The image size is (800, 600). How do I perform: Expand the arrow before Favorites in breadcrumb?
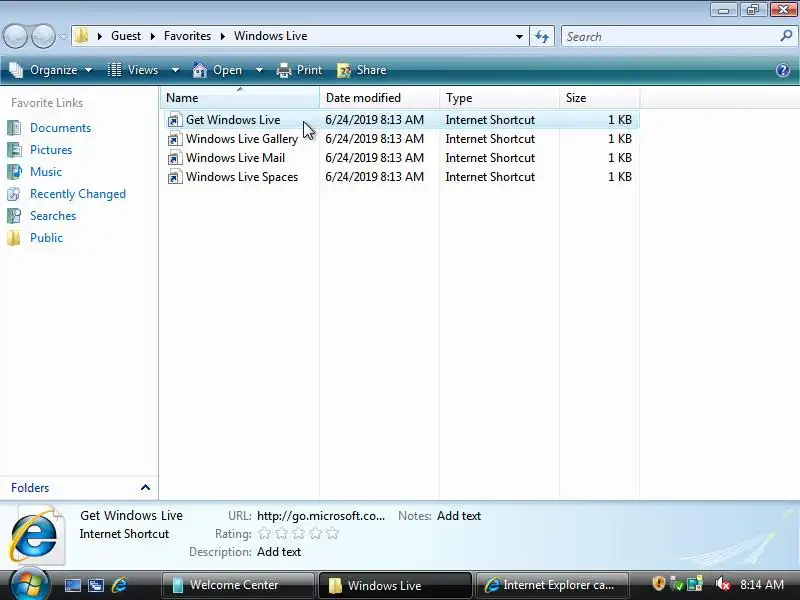tap(153, 36)
